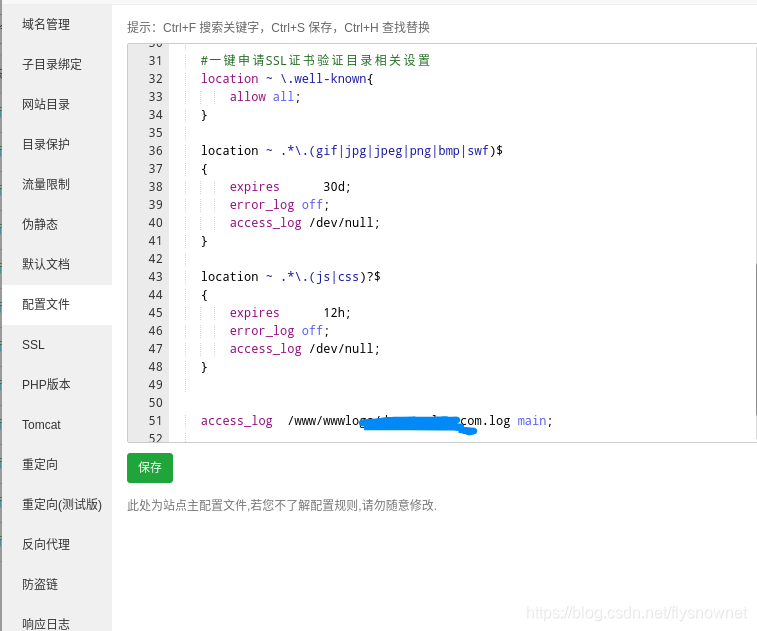757x631 pixels.
Task: Click 'expires 30d;' on line 38
Action: pos(290,187)
